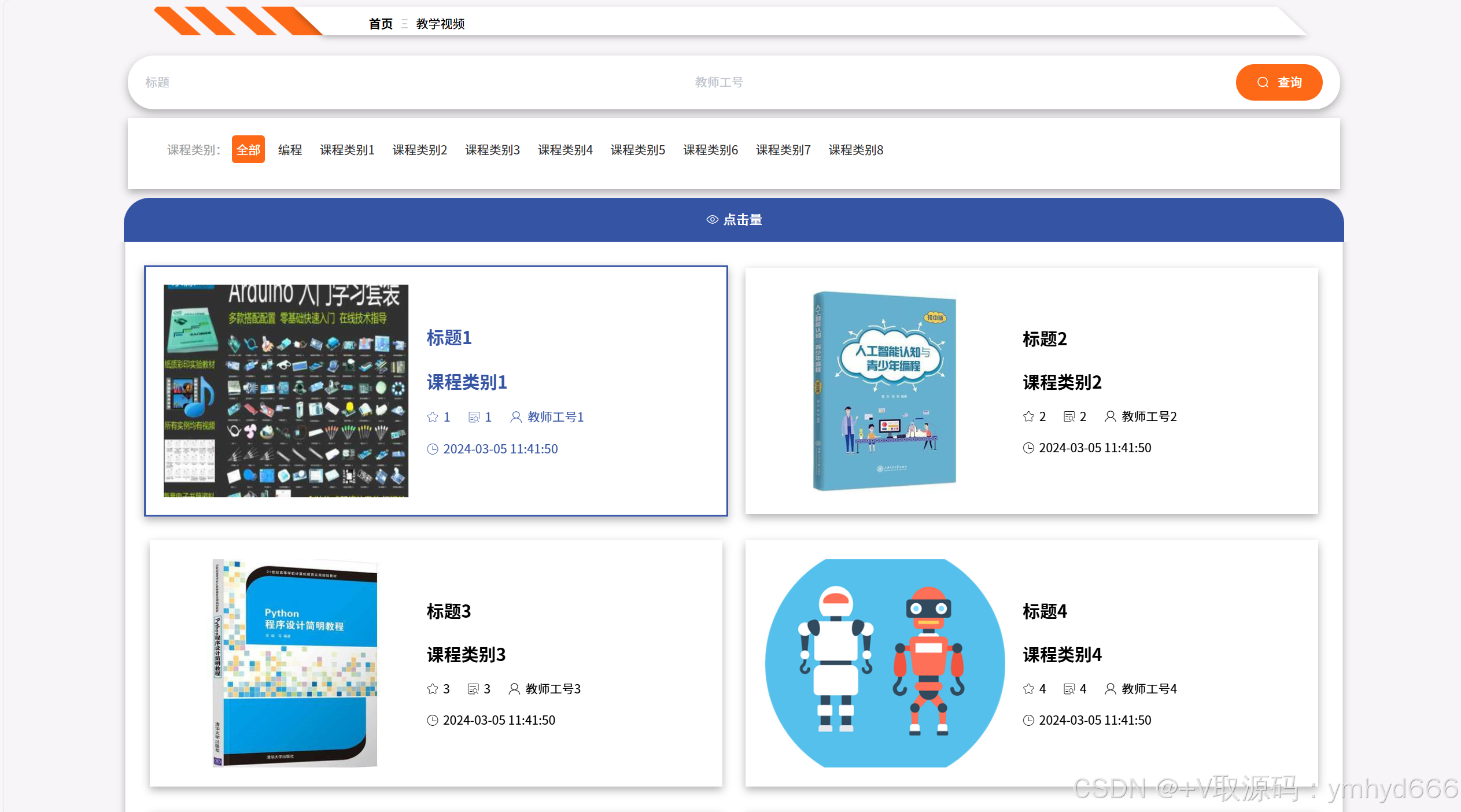Click the clock icon on 标题4 card
Image resolution: width=1461 pixels, height=812 pixels.
click(1028, 720)
